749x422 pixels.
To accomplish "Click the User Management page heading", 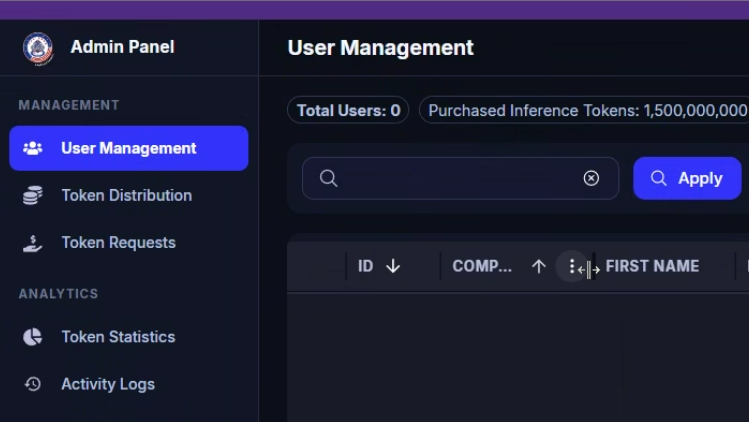I will [x=381, y=48].
